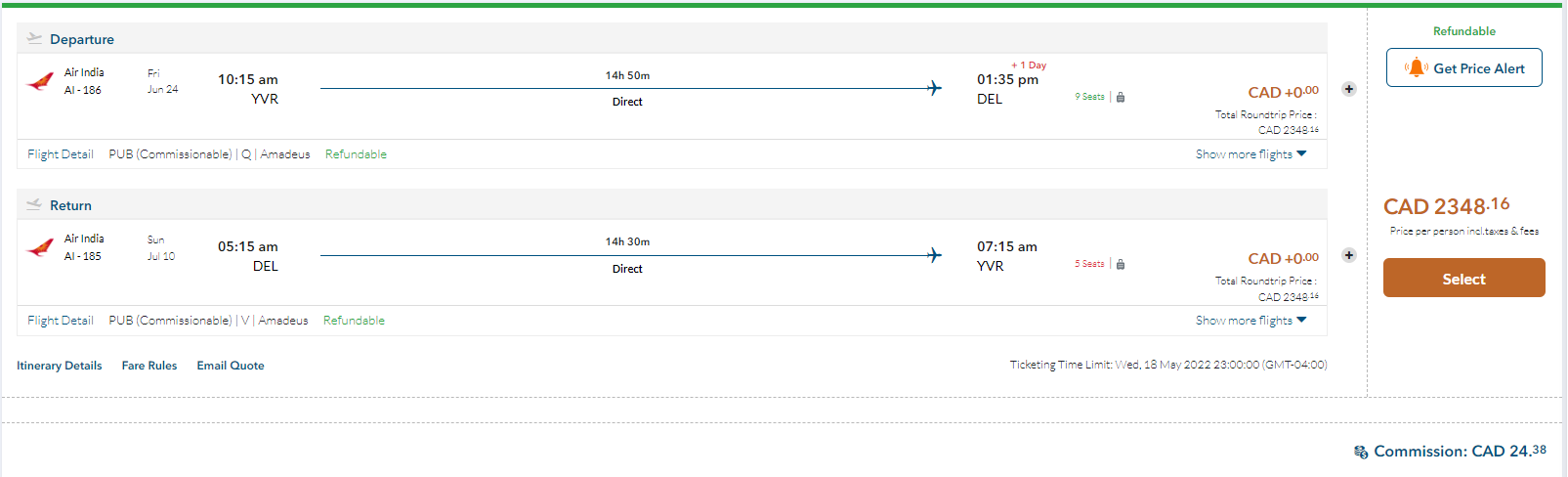Open Flight Detail for departure AI-186
Image resolution: width=1568 pixels, height=477 pixels.
click(x=61, y=154)
